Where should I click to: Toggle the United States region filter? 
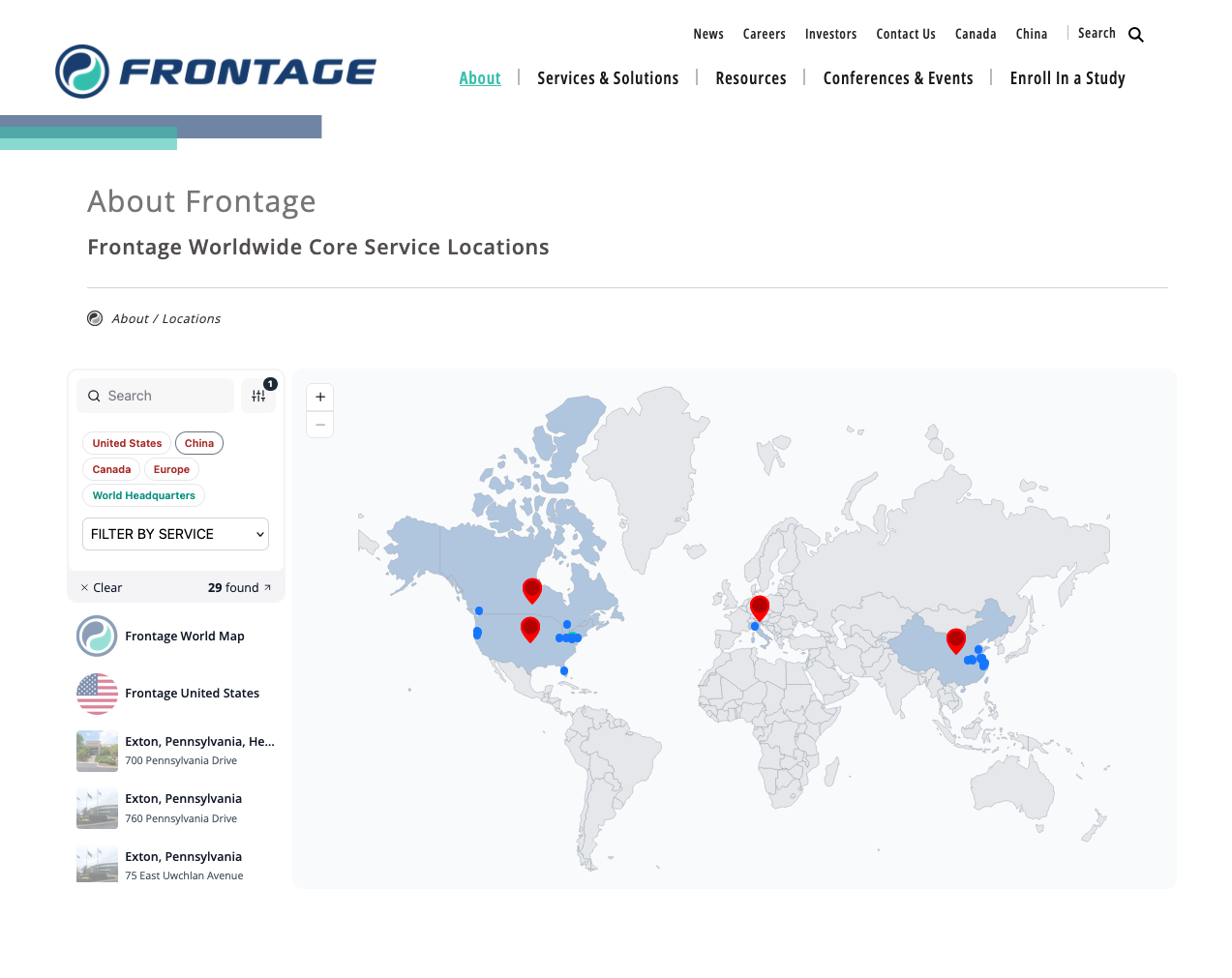click(127, 443)
